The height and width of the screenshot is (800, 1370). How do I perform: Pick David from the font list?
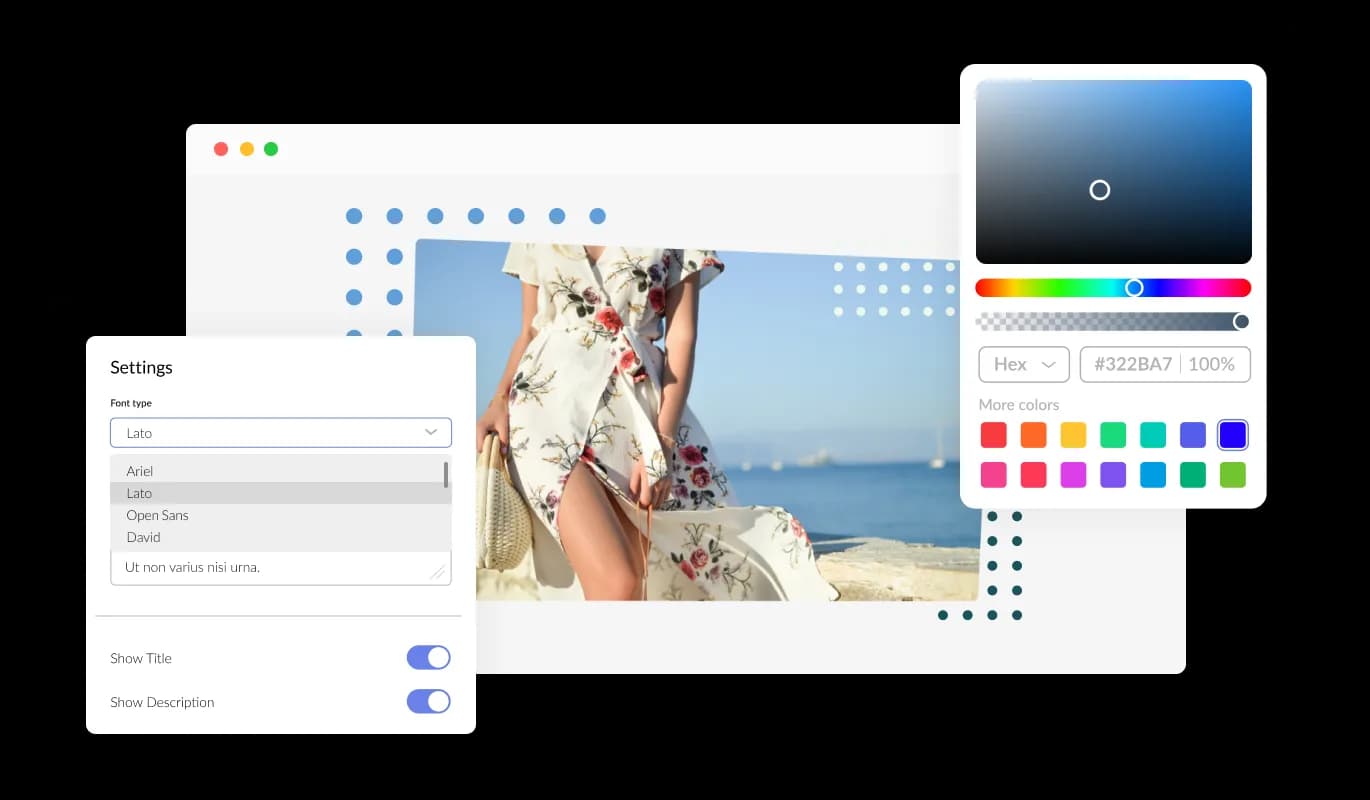pyautogui.click(x=143, y=537)
